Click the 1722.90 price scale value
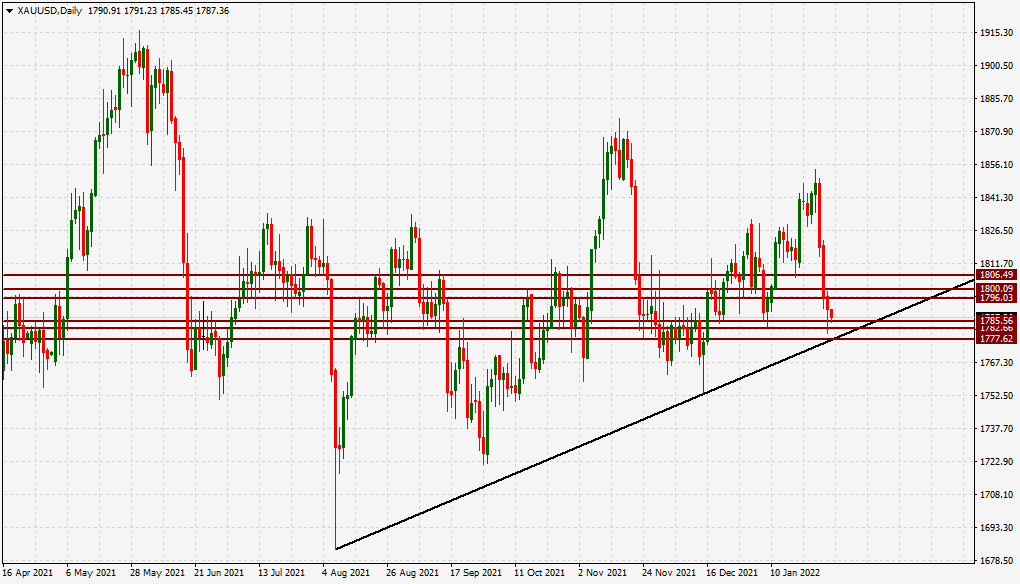The image size is (1020, 584). pyautogui.click(x=996, y=462)
